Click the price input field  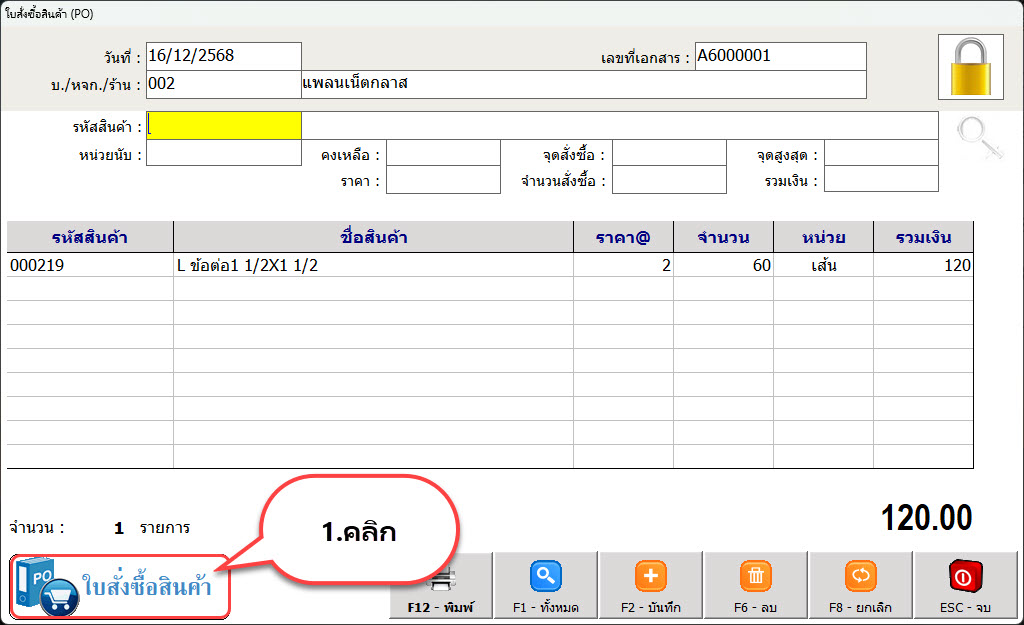443,181
